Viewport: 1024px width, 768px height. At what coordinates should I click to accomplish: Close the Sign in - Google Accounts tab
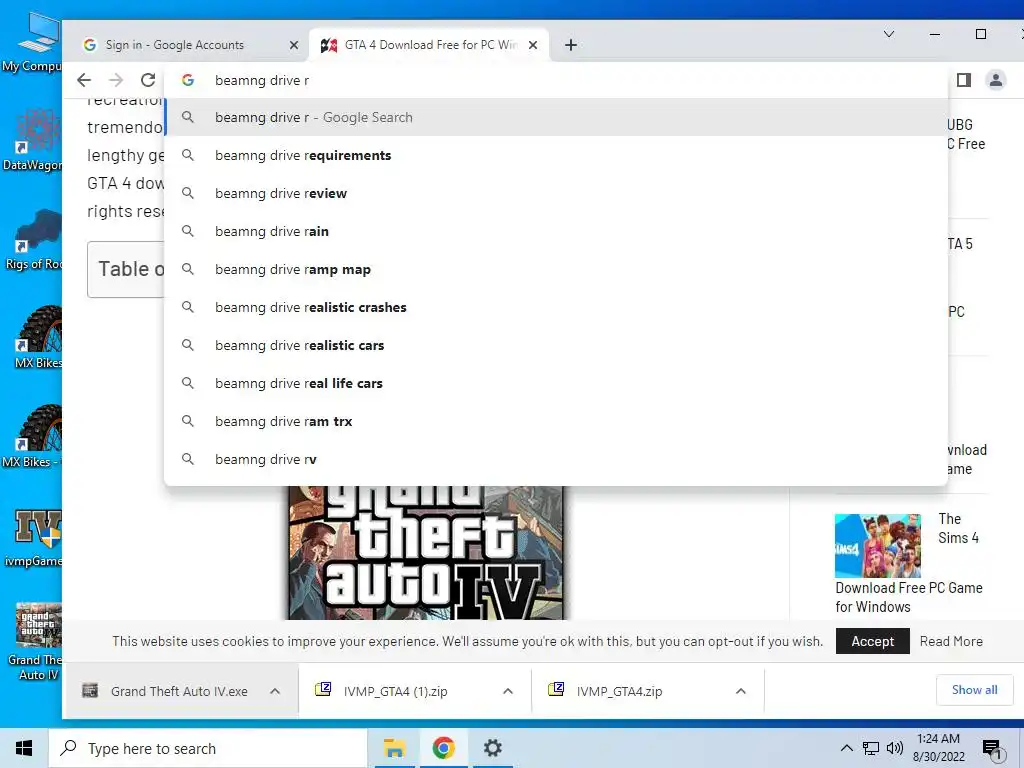coord(294,45)
